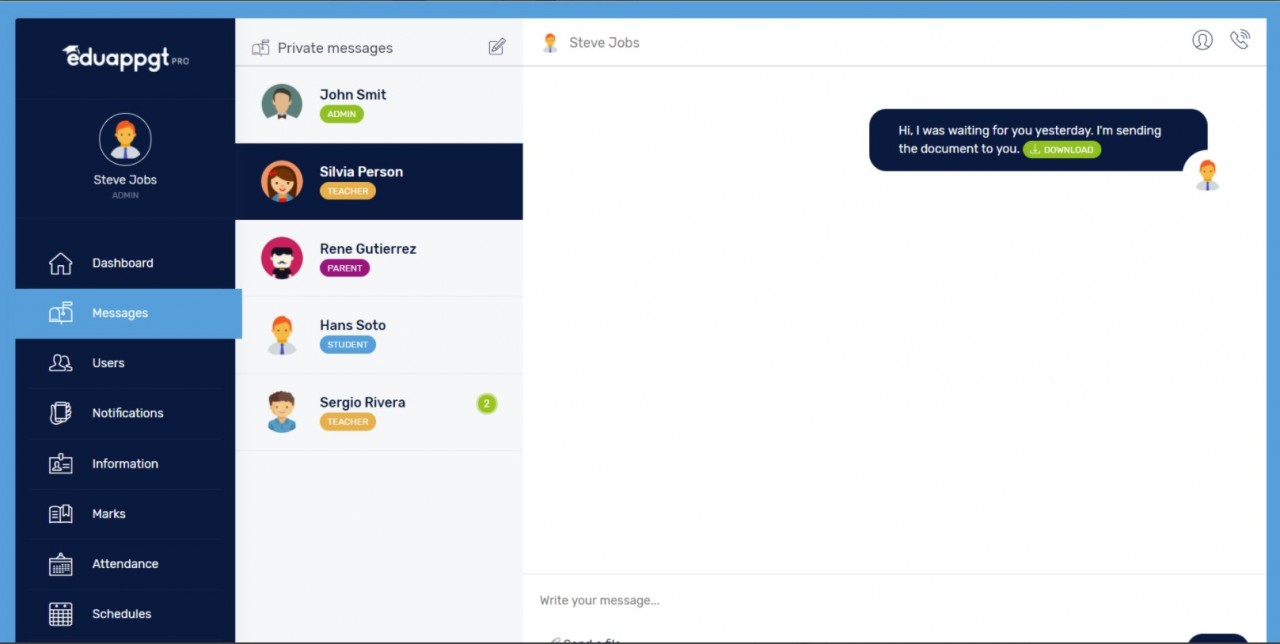The width and height of the screenshot is (1280, 644).
Task: Click Steve Jobs profile avatar in sidebar
Action: [125, 139]
